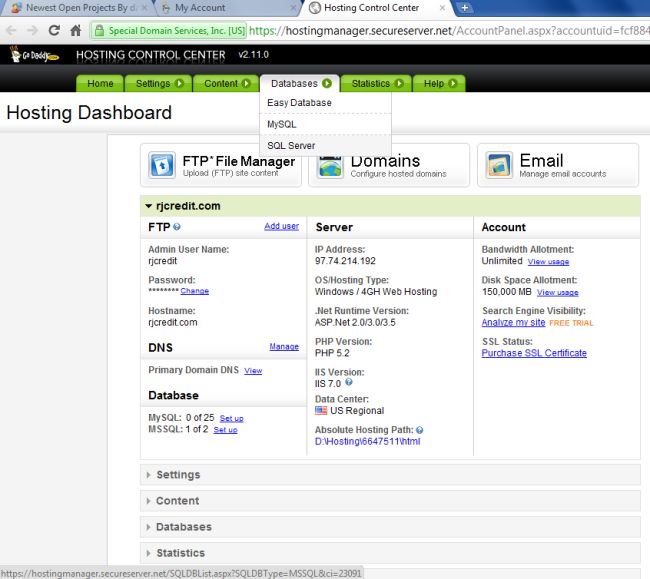This screenshot has width=650, height=579.
Task: Click the Add user link for FTP
Action: [x=281, y=226]
